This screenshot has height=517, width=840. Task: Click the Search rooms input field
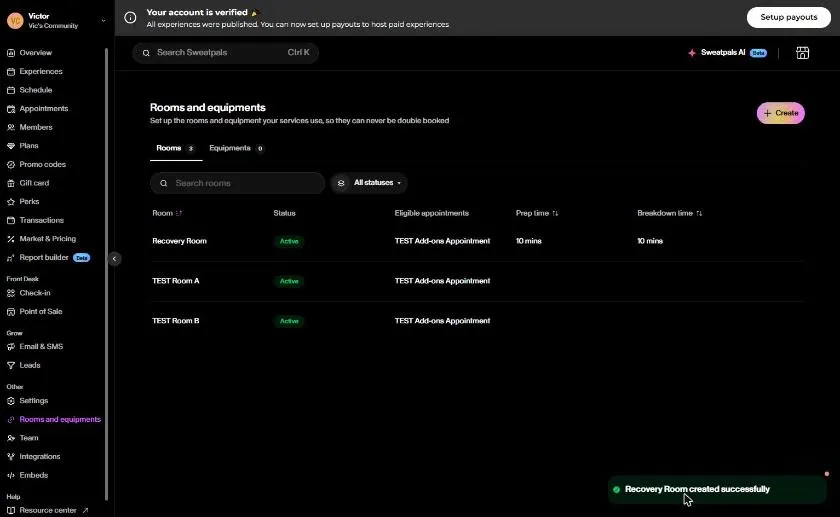(237, 183)
